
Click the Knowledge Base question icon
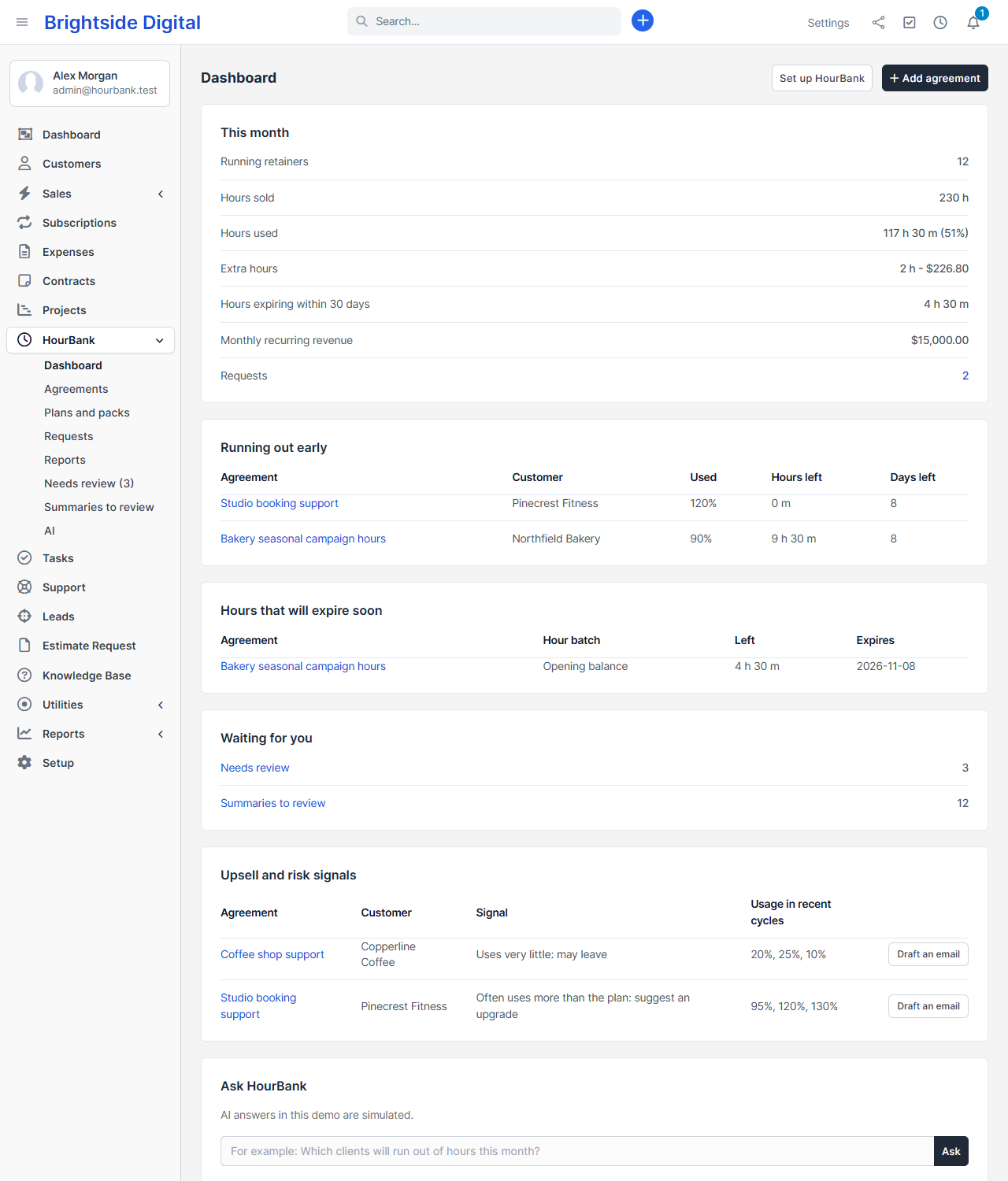point(25,676)
